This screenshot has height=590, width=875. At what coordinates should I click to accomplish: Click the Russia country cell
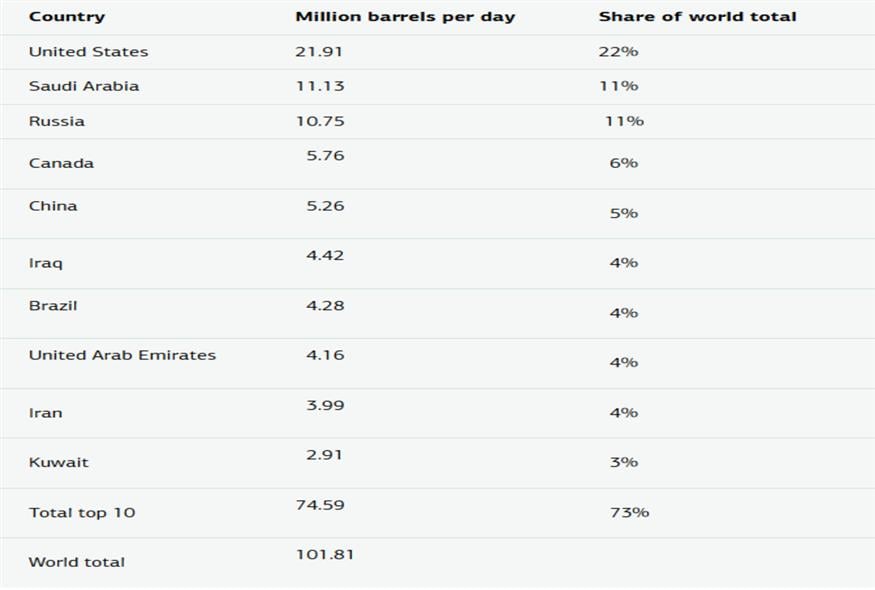(57, 121)
